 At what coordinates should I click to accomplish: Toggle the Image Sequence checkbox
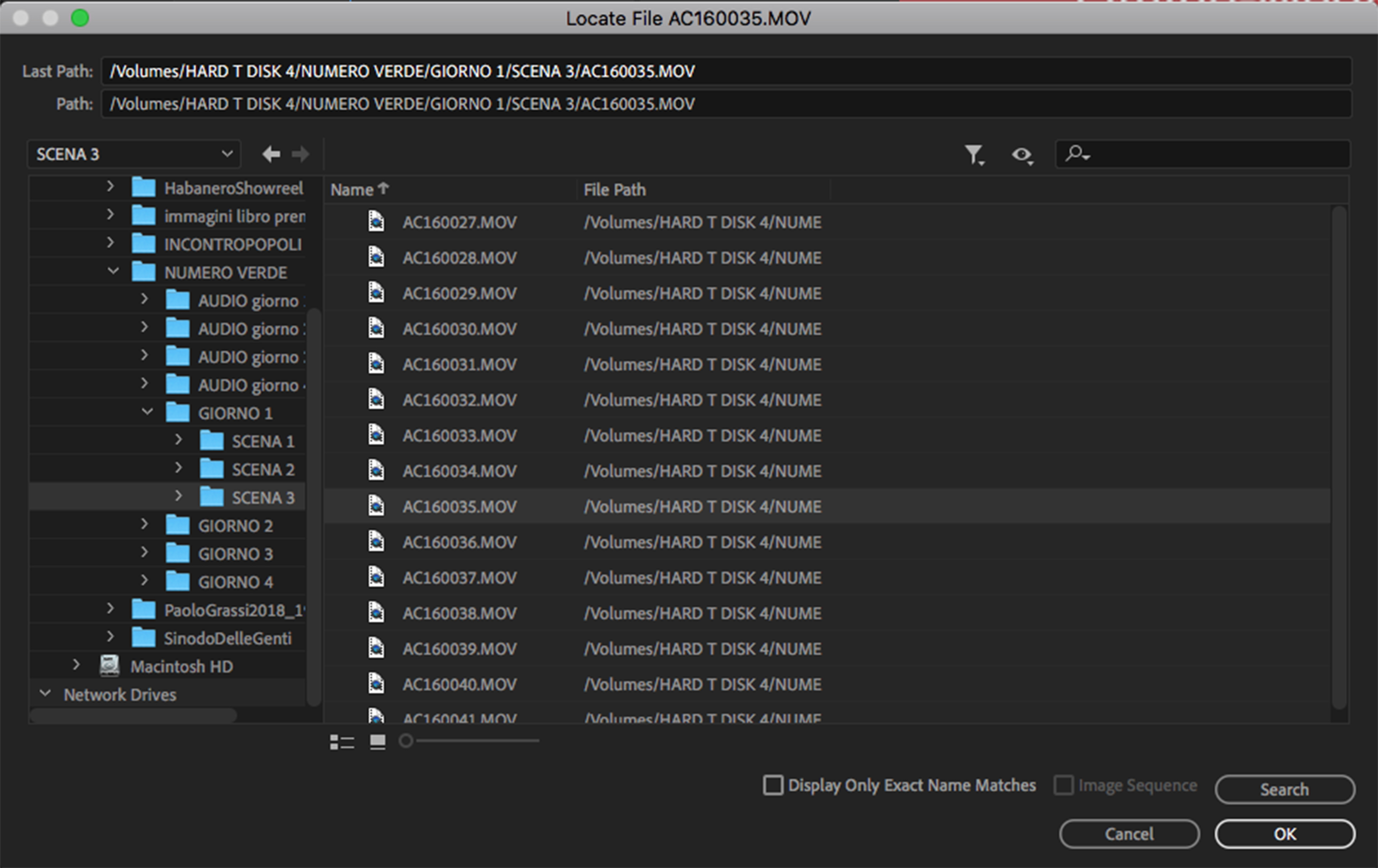(x=1063, y=785)
